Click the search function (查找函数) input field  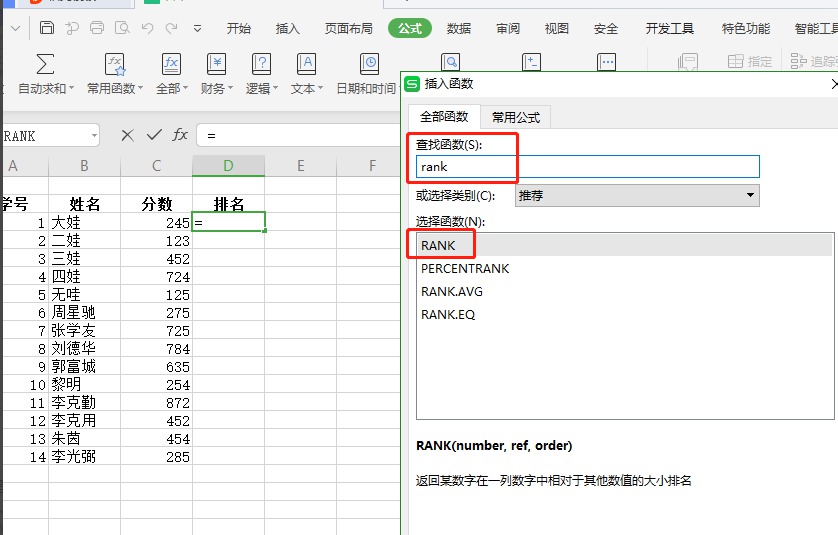[x=587, y=167]
